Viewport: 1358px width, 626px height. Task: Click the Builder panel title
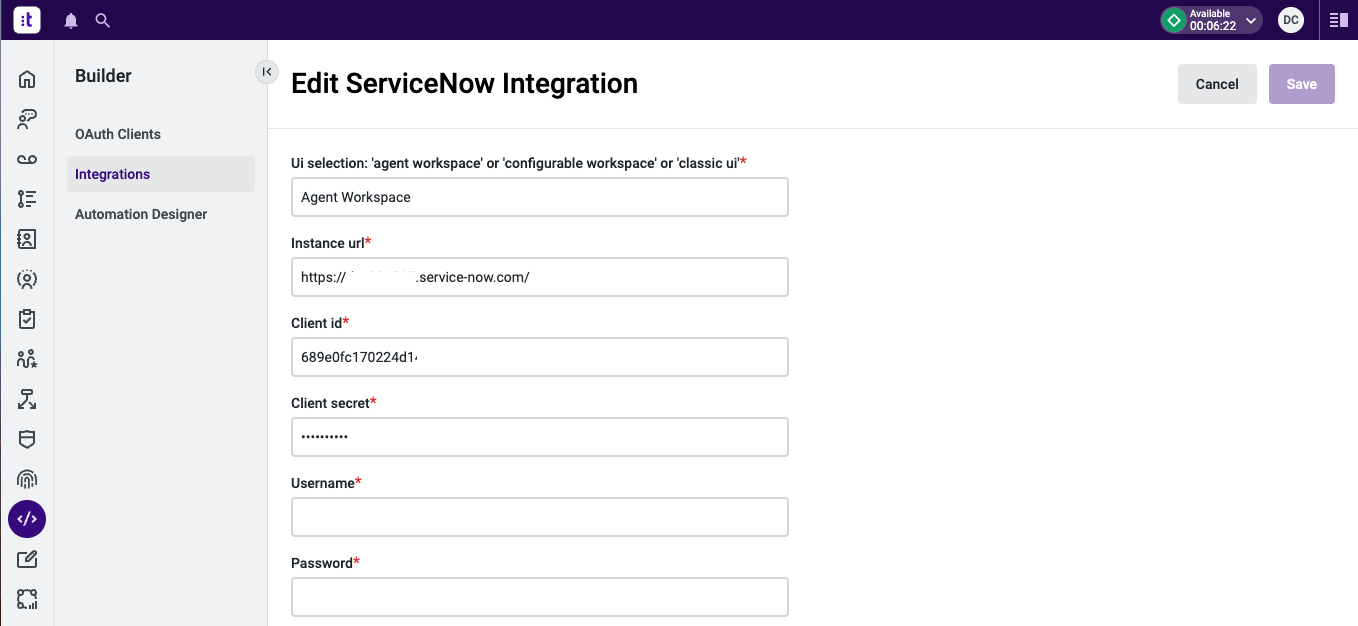point(103,76)
